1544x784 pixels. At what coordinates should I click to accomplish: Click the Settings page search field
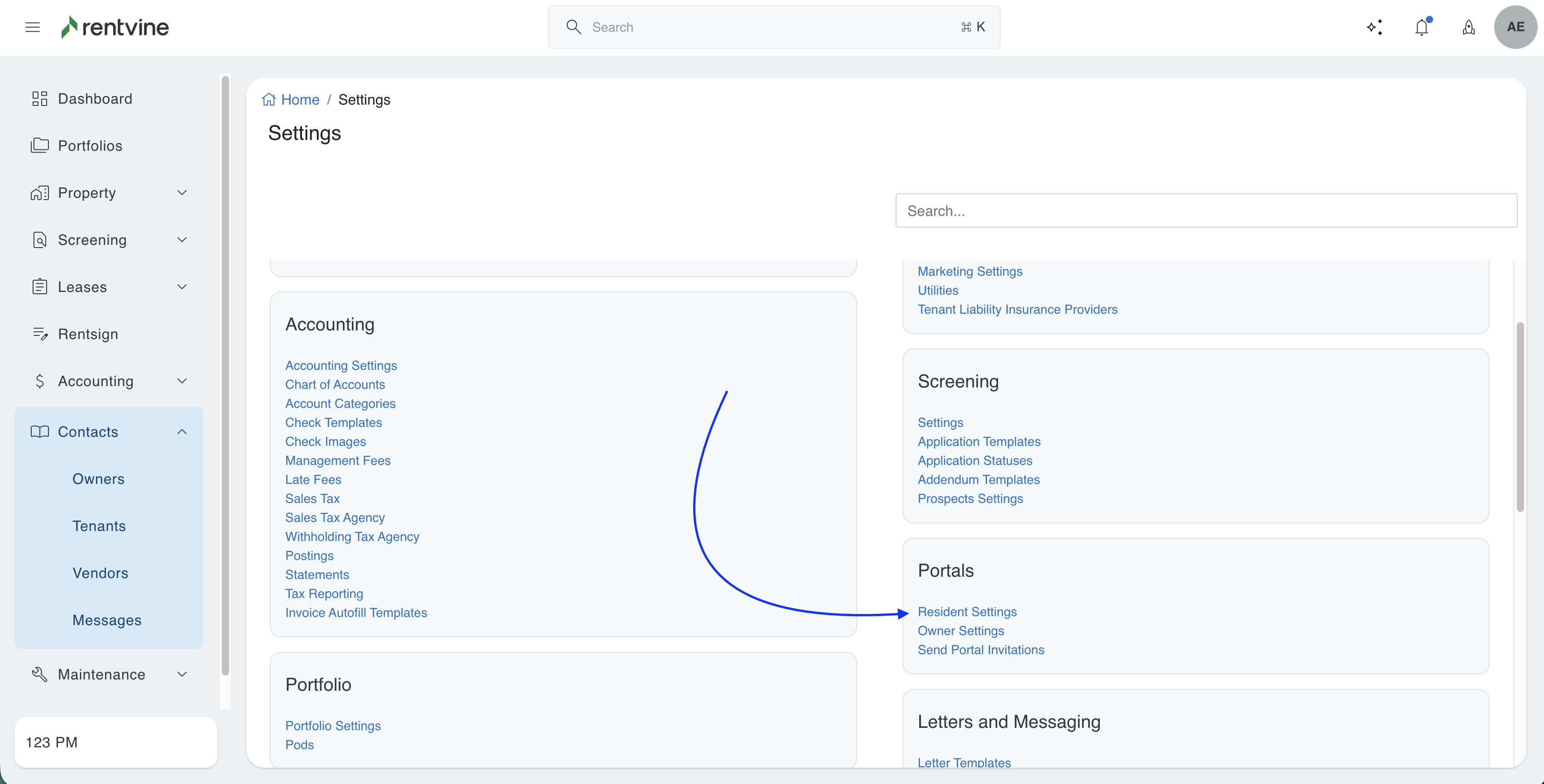click(1206, 210)
